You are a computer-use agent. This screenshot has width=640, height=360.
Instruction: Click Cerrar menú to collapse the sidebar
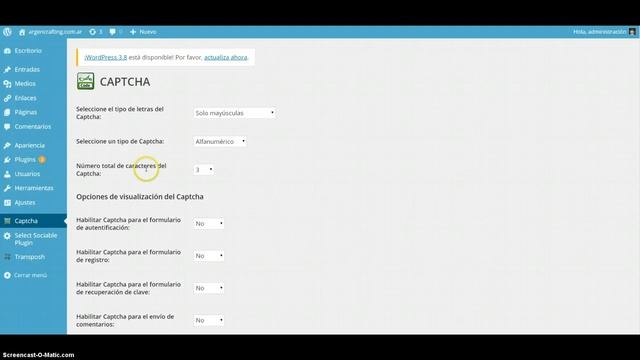click(31, 276)
